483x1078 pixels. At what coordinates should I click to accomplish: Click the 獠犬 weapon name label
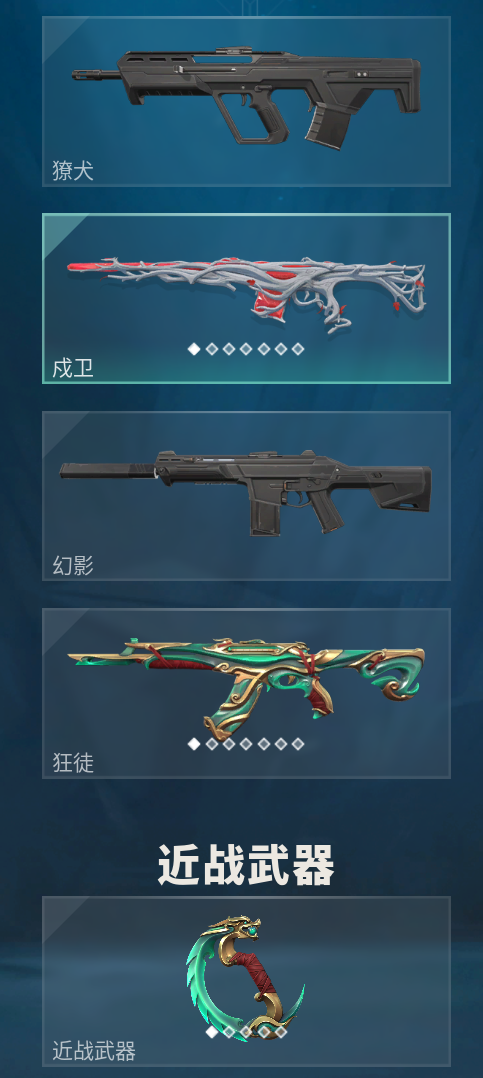(x=73, y=170)
